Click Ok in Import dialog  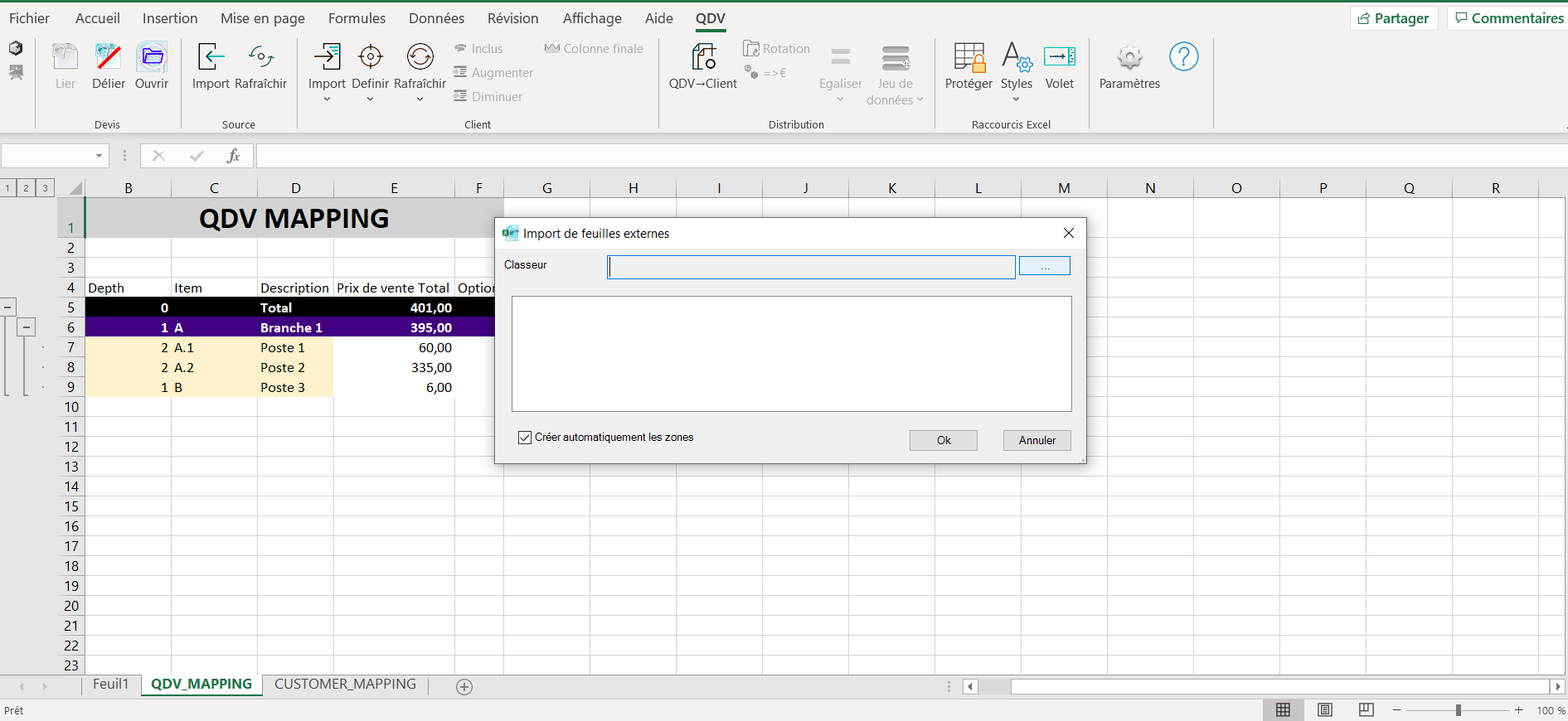point(944,440)
